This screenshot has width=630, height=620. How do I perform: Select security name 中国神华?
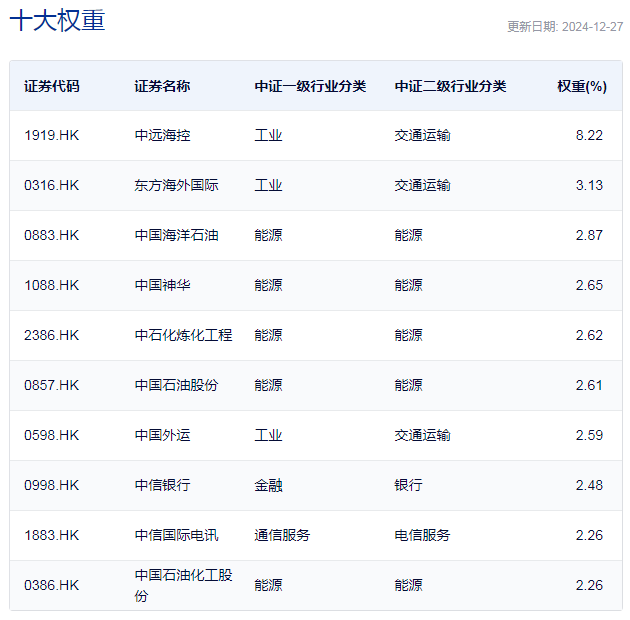coord(162,285)
